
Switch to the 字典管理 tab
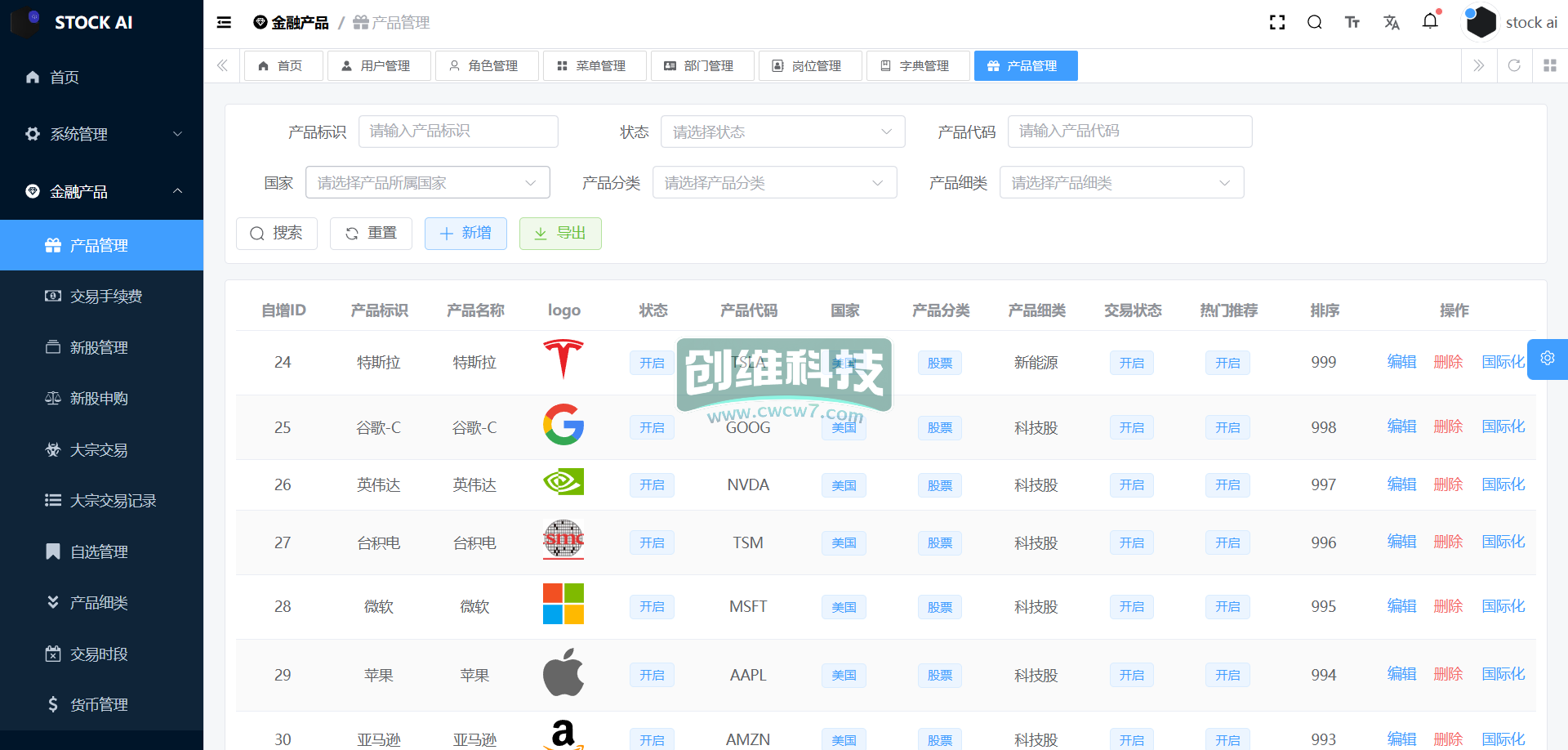917,65
